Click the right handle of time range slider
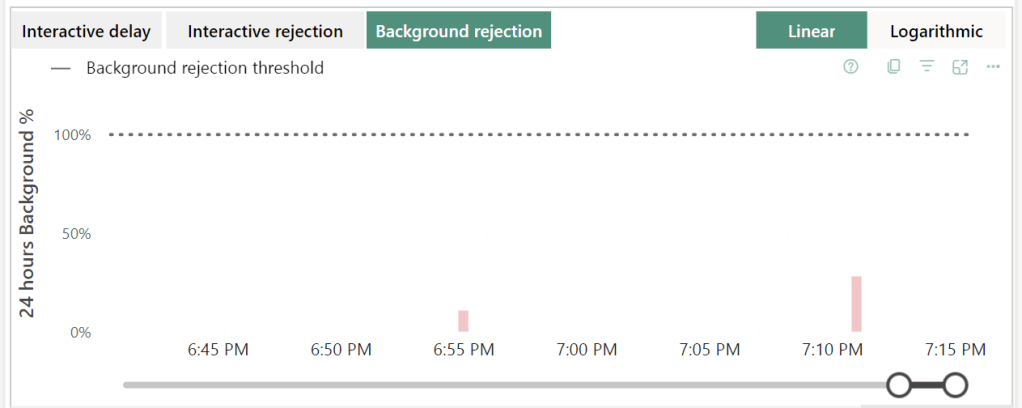This screenshot has width=1022, height=408. 955,384
